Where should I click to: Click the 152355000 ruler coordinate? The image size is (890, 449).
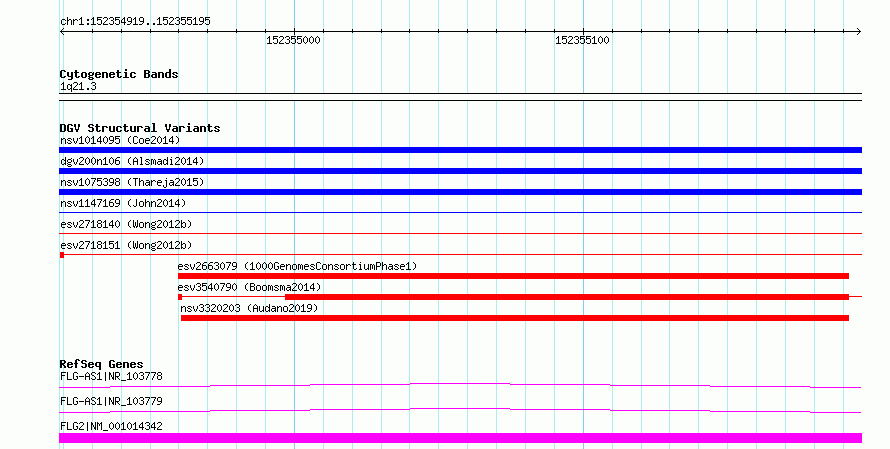point(293,40)
